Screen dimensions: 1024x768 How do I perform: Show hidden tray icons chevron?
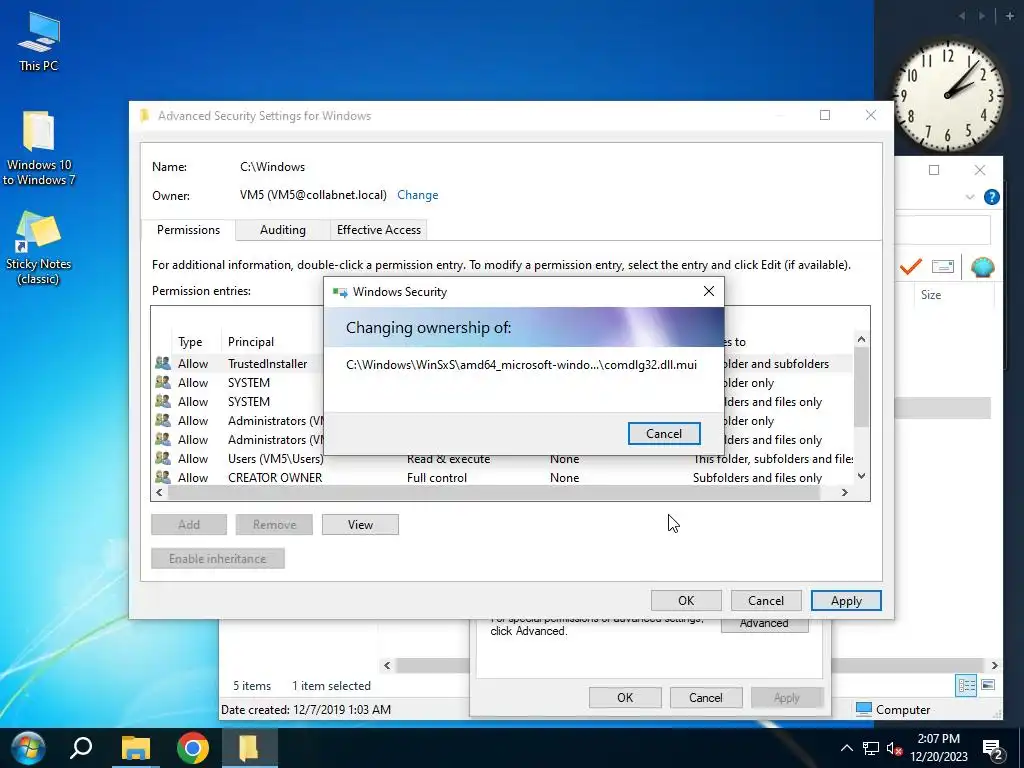click(x=846, y=748)
